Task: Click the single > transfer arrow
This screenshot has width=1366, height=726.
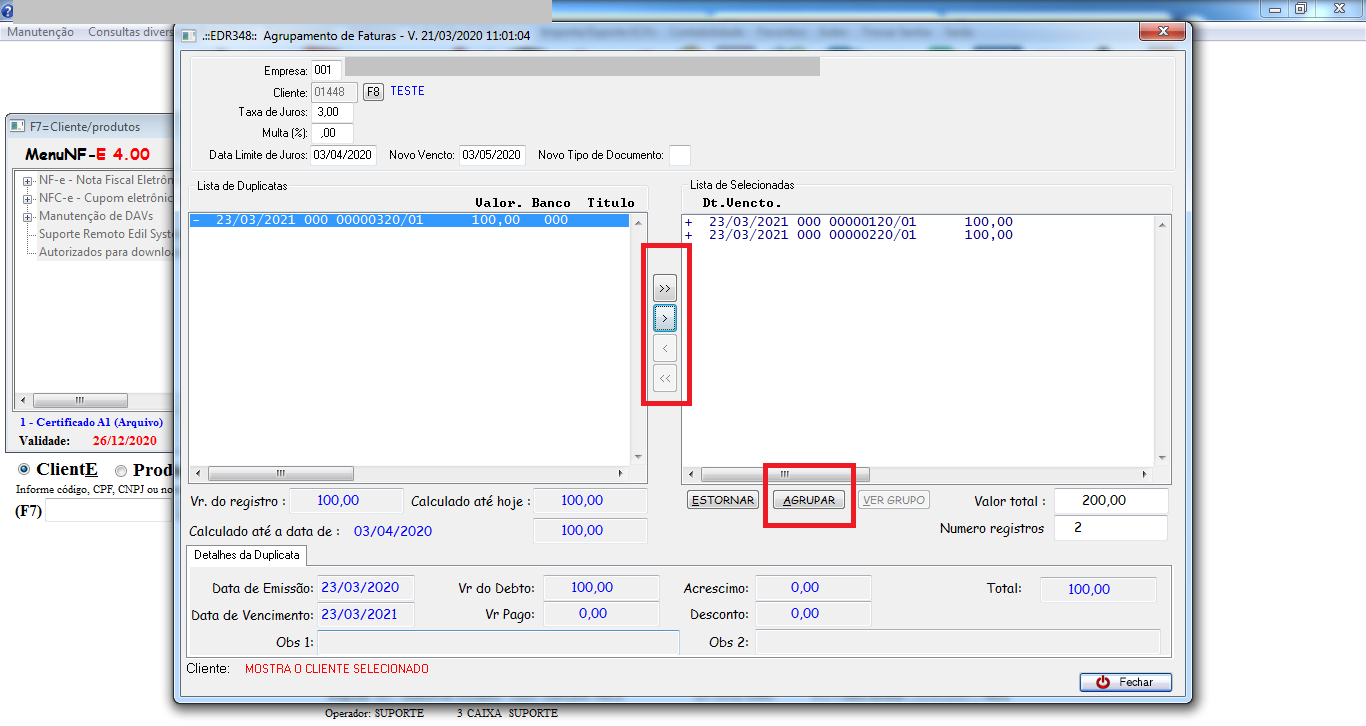Action: 665,318
